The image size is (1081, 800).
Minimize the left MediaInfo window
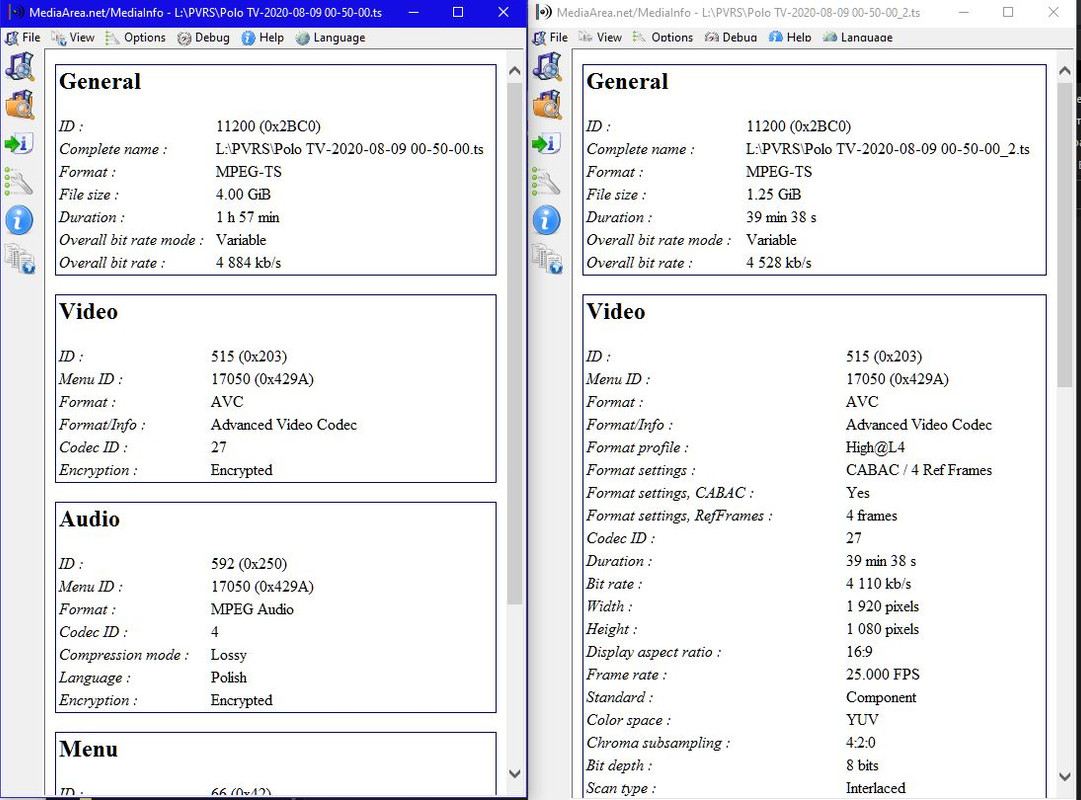[414, 12]
